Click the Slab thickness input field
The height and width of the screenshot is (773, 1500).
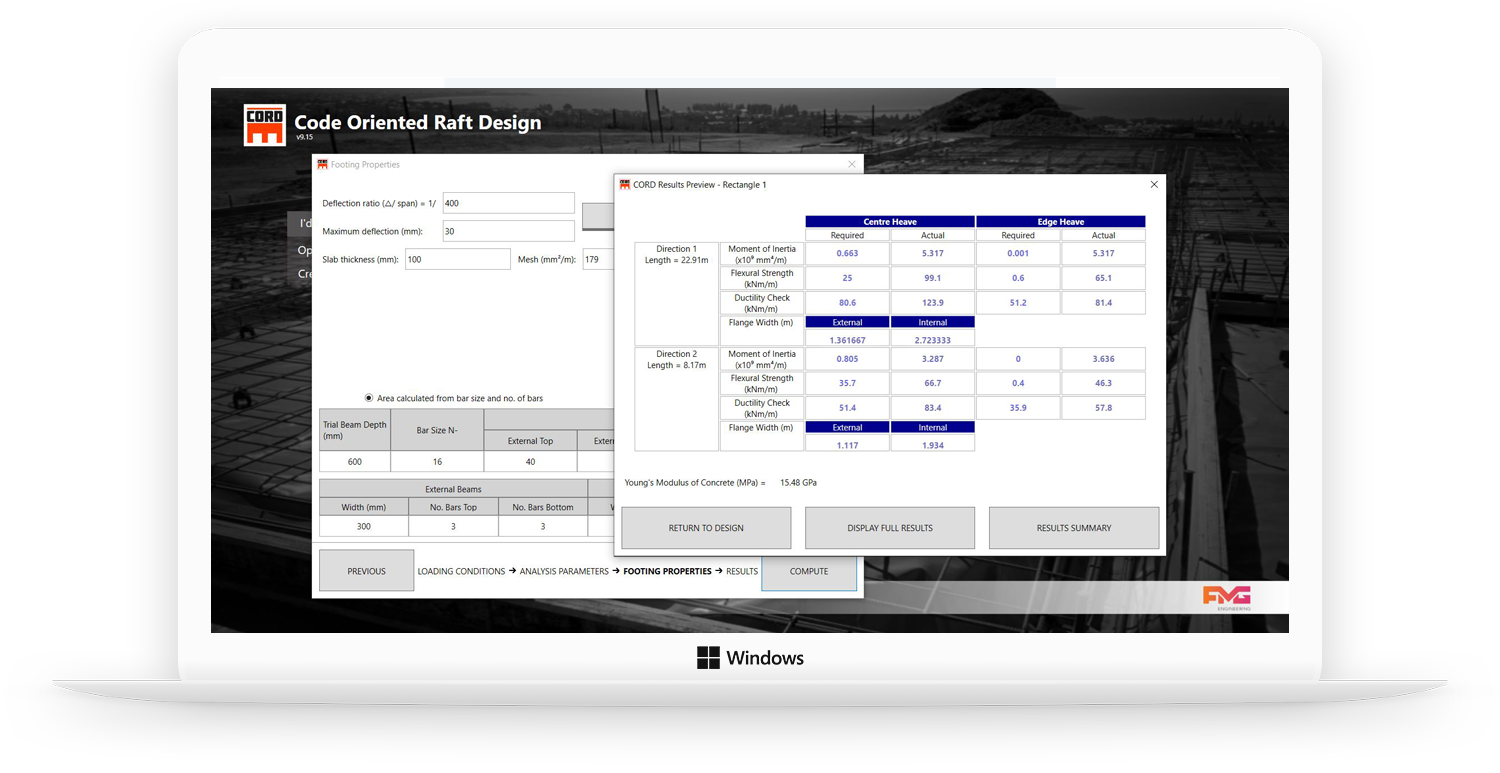pyautogui.click(x=457, y=259)
